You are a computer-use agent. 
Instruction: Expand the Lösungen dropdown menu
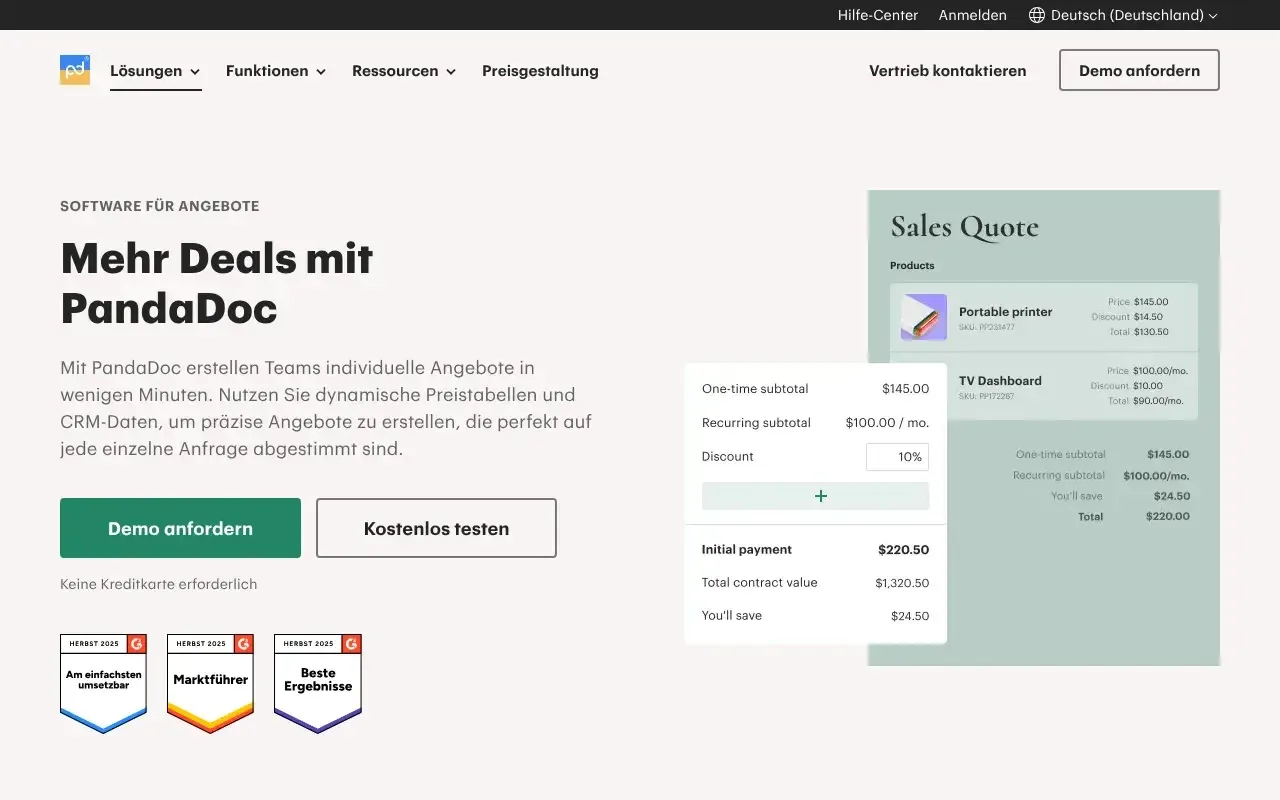click(x=155, y=71)
